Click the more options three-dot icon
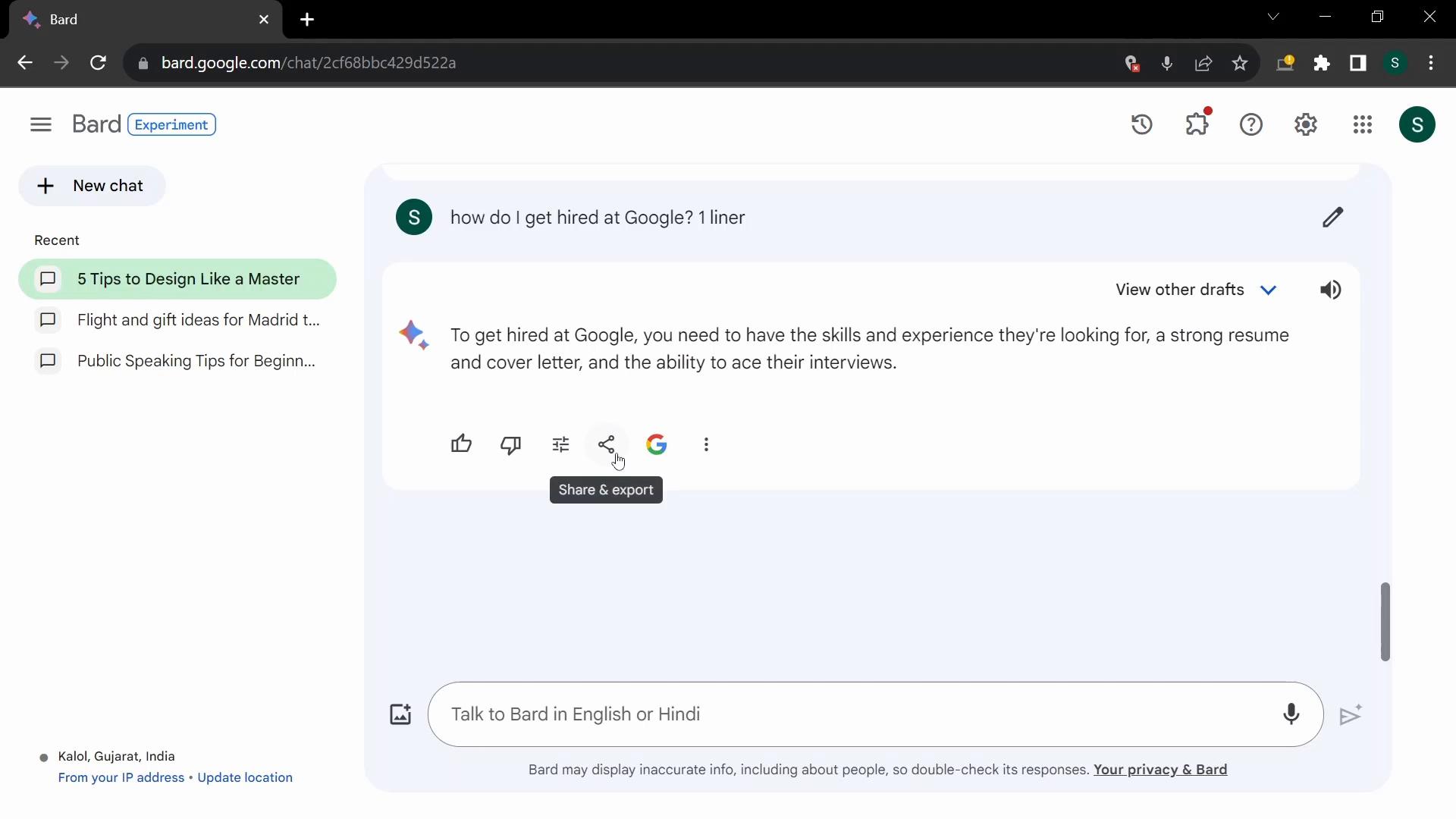The image size is (1456, 819). click(x=706, y=444)
